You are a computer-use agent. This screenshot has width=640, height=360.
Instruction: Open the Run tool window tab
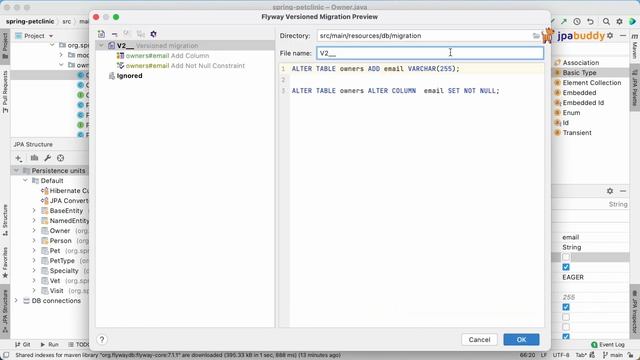[x=49, y=344]
